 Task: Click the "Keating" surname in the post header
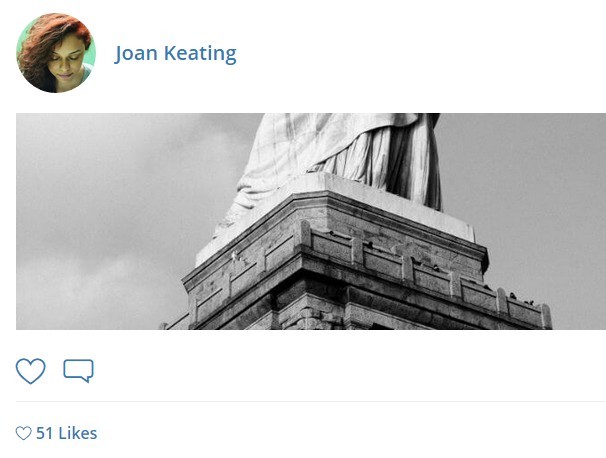pos(200,54)
